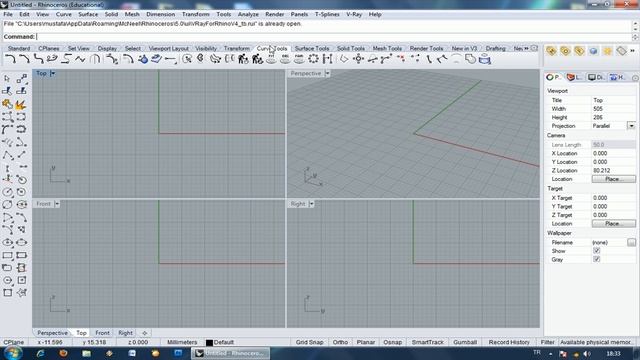Click the Z Location value 80.212
The height and width of the screenshot is (360, 640).
pyautogui.click(x=613, y=171)
